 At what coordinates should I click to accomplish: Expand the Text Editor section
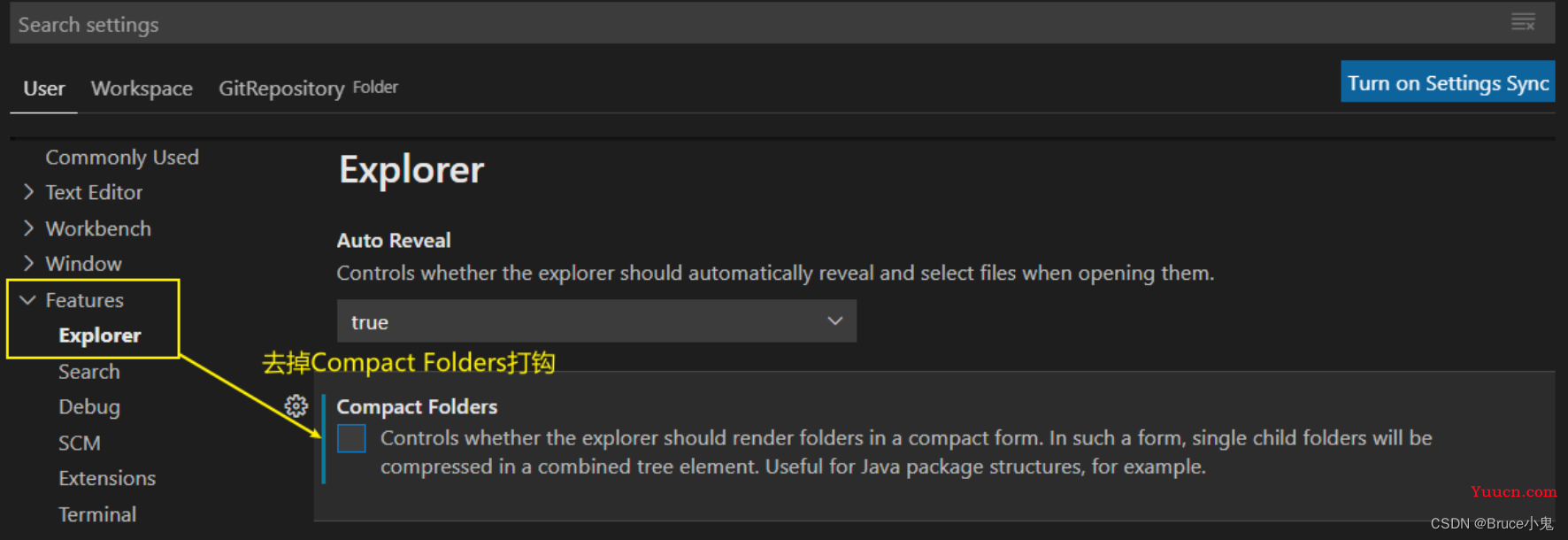(x=28, y=192)
